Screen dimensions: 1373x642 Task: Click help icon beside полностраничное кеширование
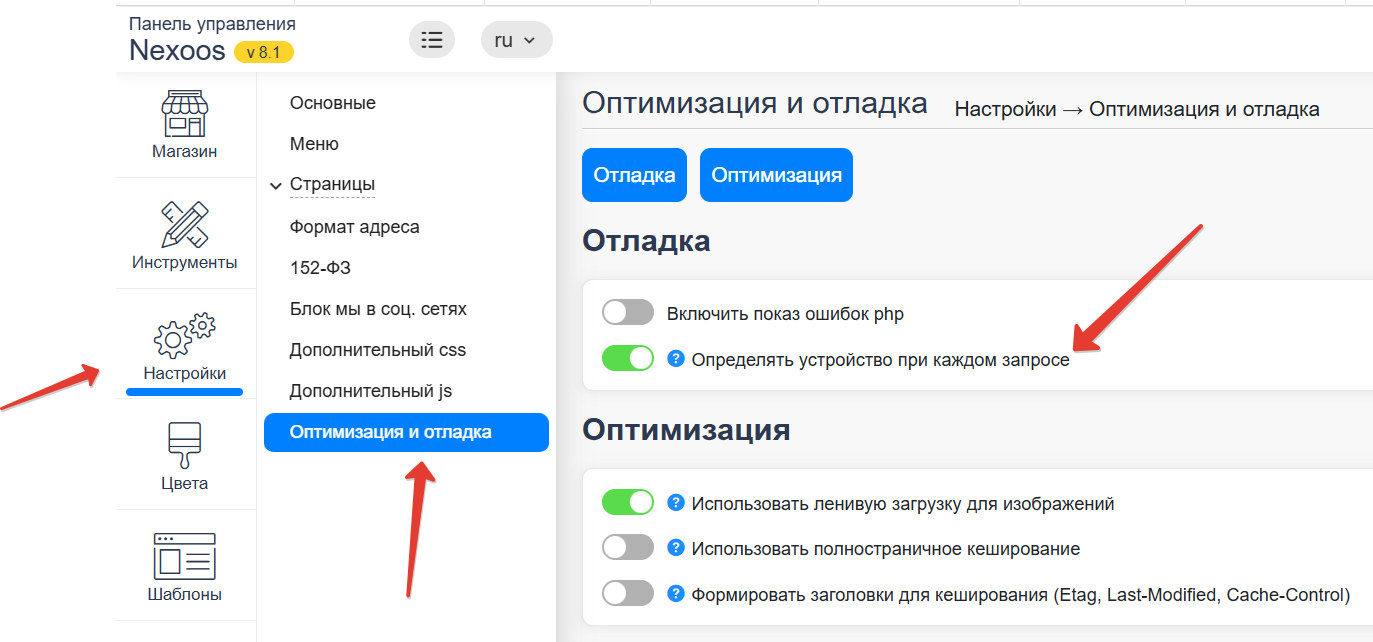676,548
